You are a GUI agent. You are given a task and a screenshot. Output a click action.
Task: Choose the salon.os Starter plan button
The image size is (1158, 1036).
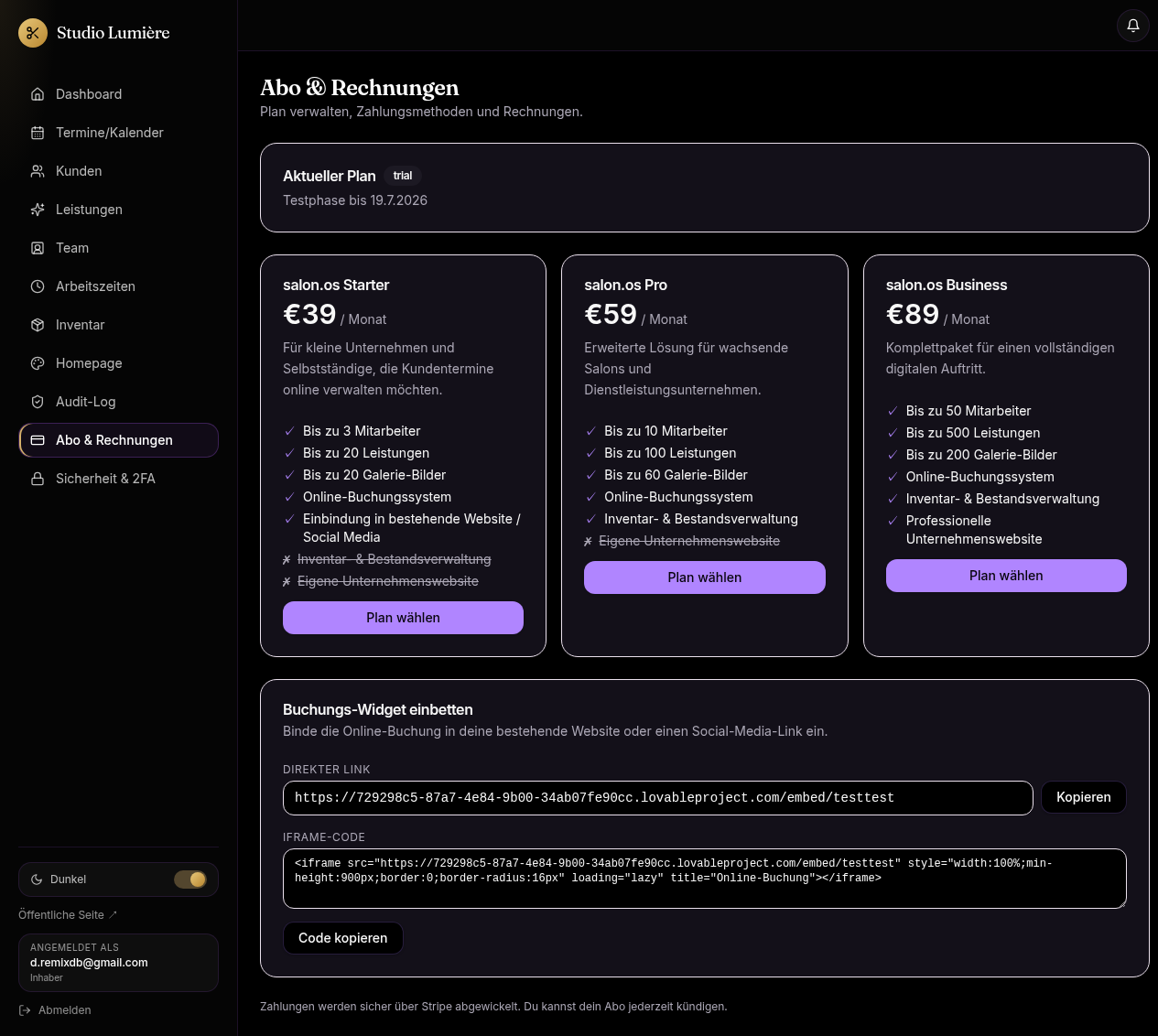[x=403, y=618]
